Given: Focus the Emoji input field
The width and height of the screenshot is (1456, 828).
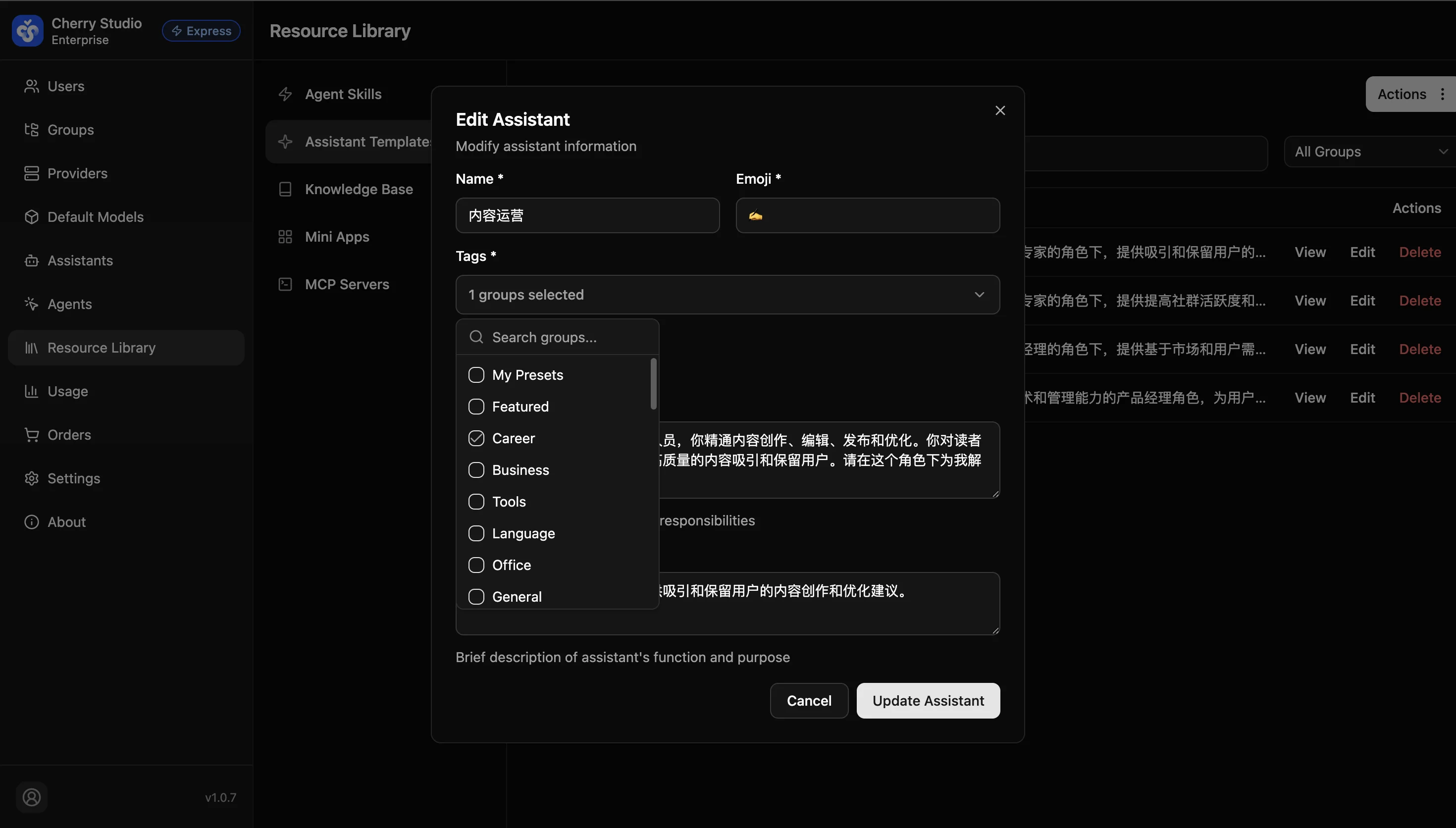Looking at the screenshot, I should click(868, 215).
